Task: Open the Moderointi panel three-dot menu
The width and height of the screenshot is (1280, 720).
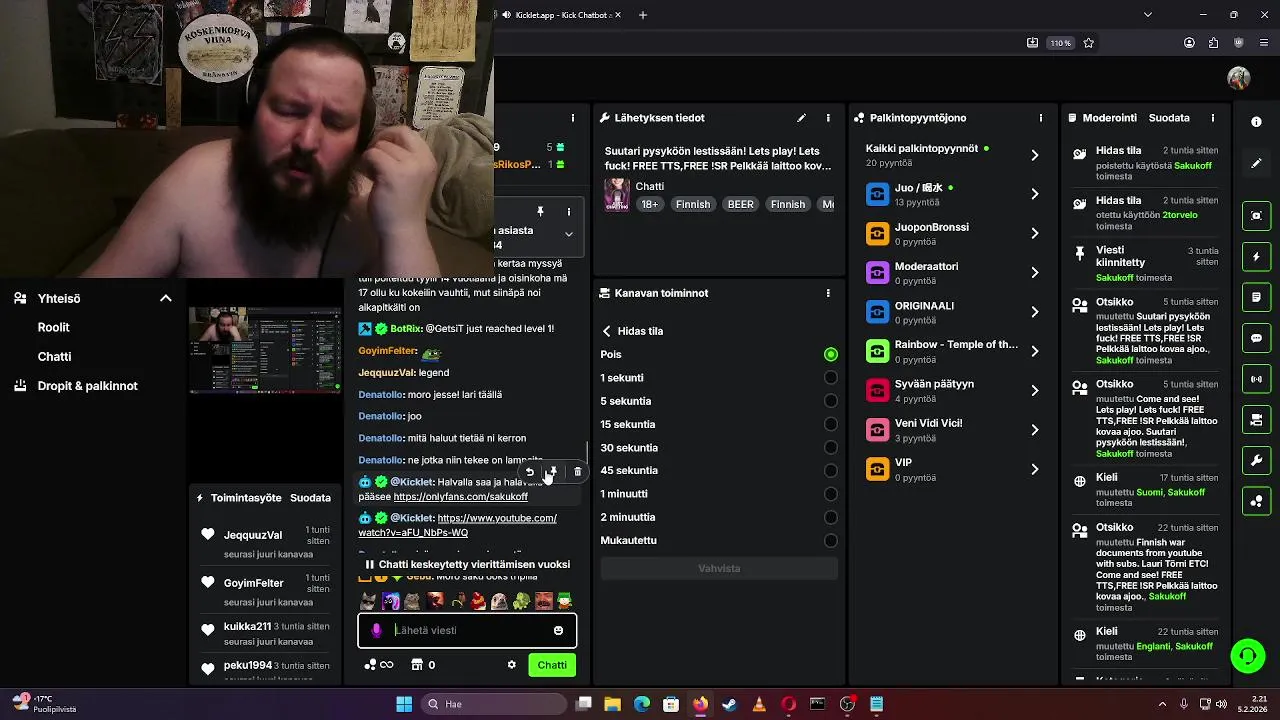Action: 1213,118
